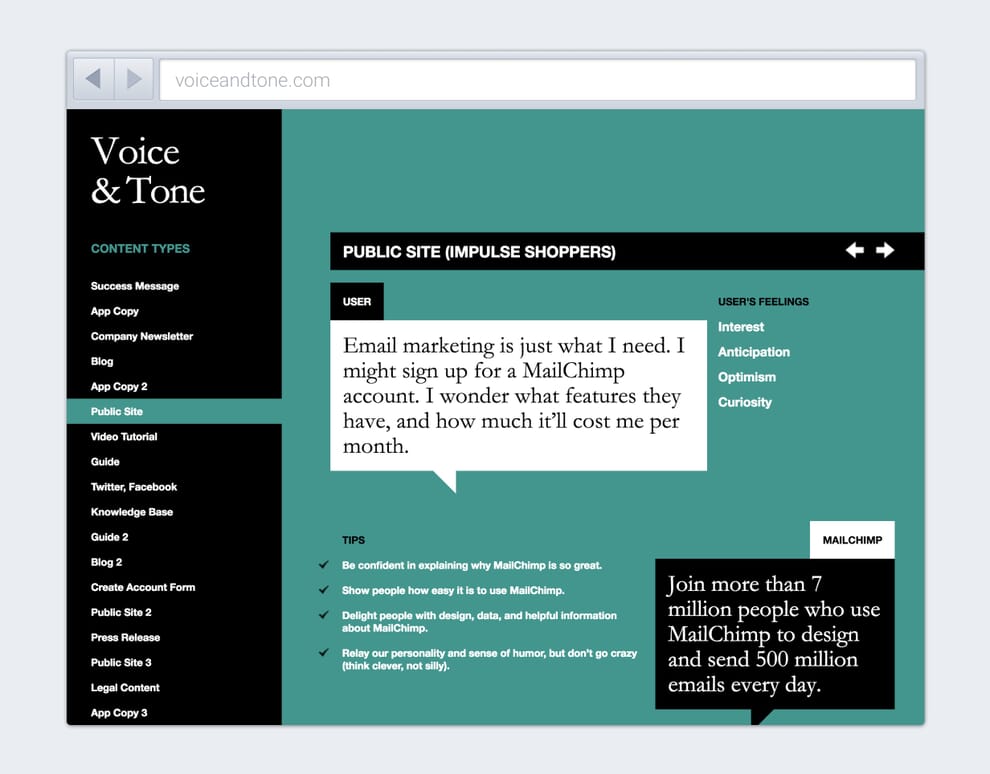Open Twitter, Facebook content type
Screen dimensions: 990x774
(134, 487)
